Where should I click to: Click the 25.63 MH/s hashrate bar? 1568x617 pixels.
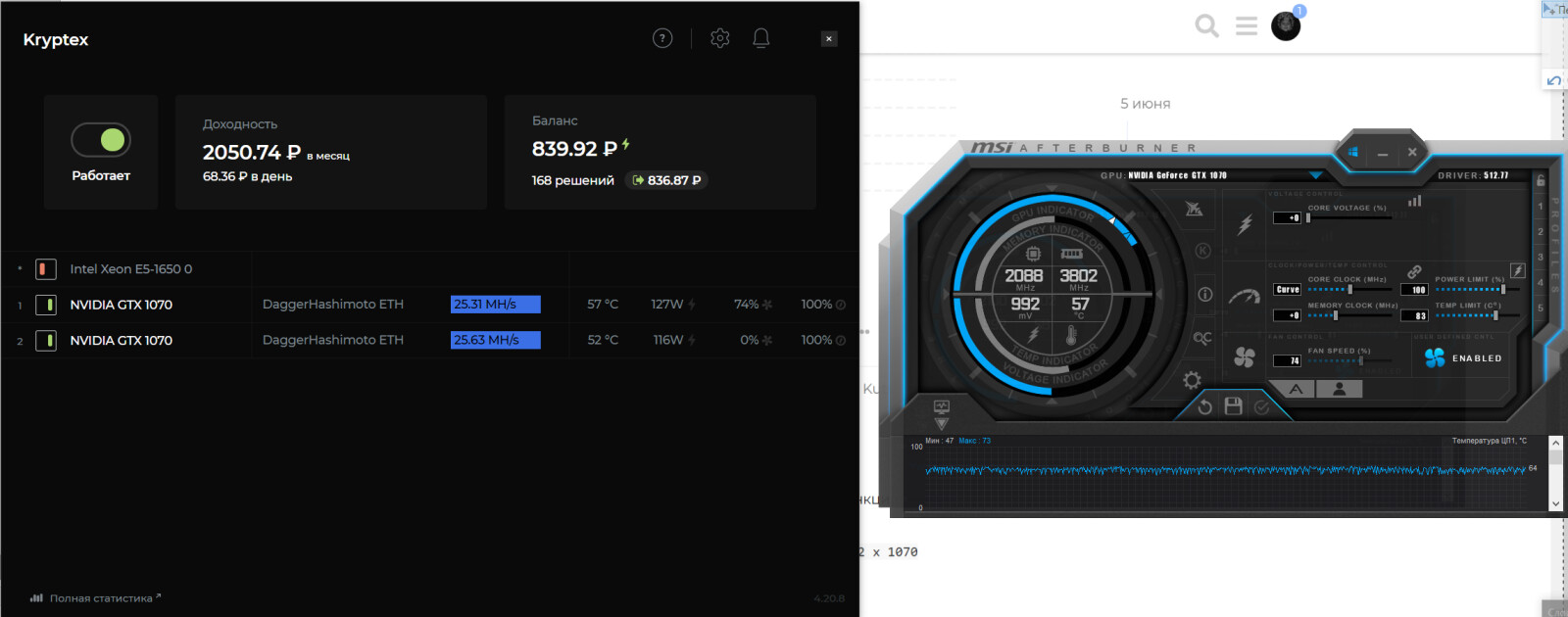coord(496,340)
